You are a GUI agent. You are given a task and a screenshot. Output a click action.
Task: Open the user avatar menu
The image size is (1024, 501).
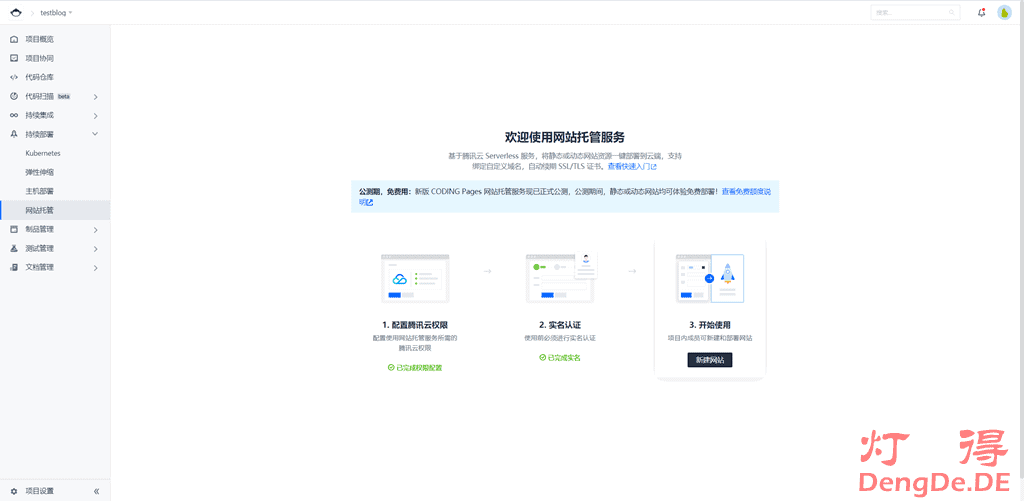tap(1004, 12)
